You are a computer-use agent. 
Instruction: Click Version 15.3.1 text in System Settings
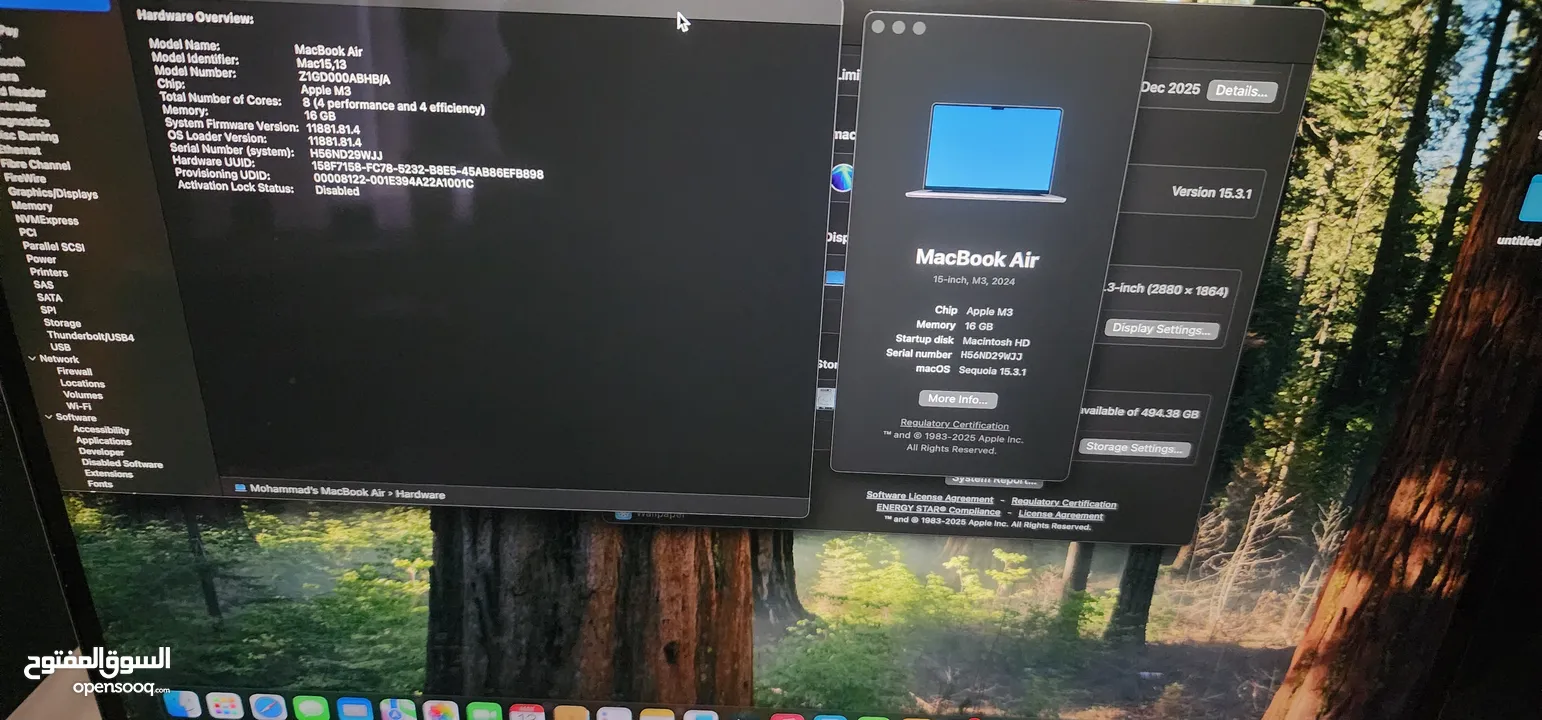tap(1211, 192)
